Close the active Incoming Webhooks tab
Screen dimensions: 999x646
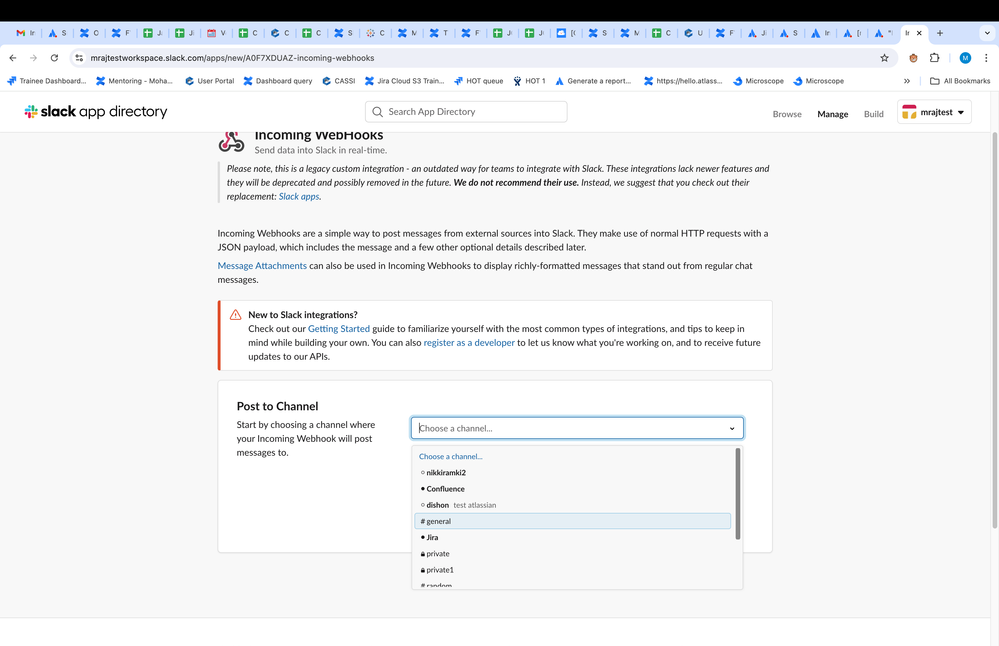[919, 33]
